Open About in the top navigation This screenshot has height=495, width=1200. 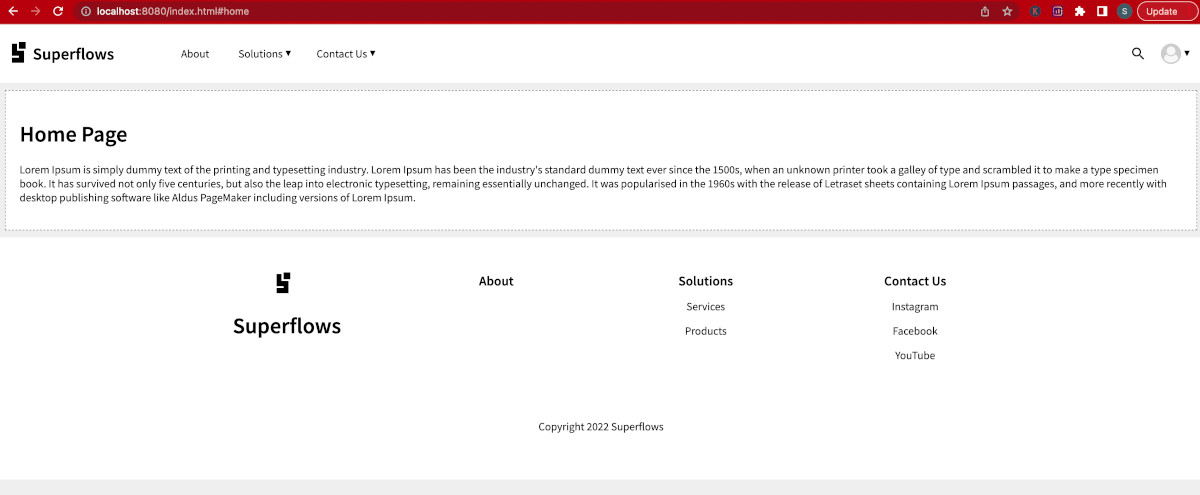[x=195, y=54]
